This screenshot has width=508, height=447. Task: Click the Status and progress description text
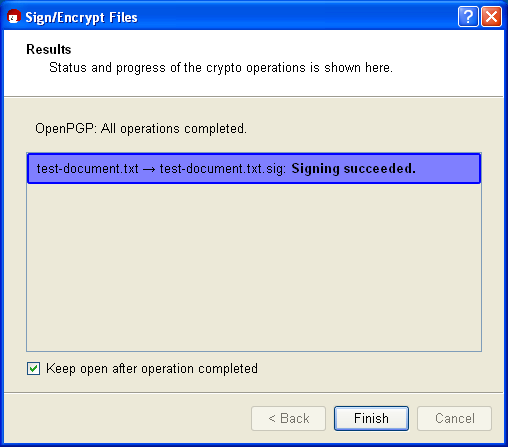221,68
